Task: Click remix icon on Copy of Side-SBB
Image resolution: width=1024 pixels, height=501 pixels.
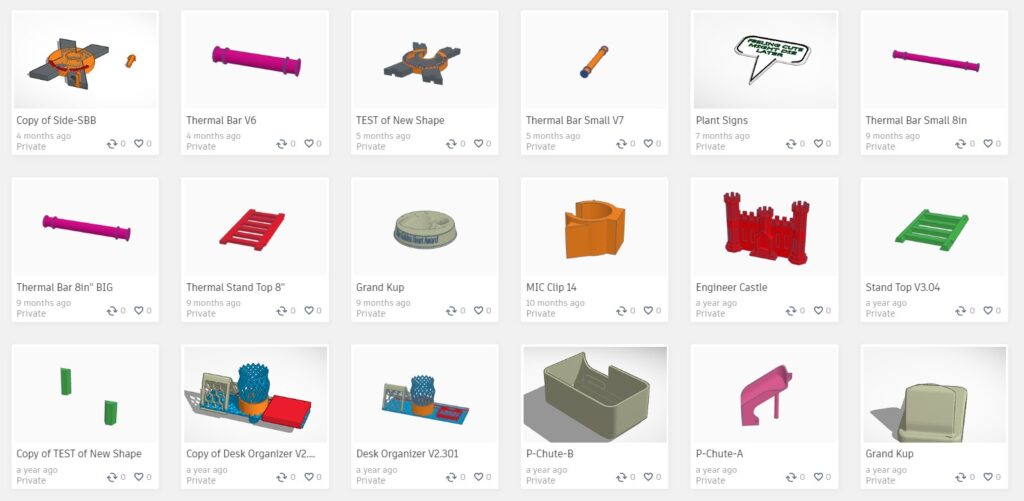Action: point(112,144)
